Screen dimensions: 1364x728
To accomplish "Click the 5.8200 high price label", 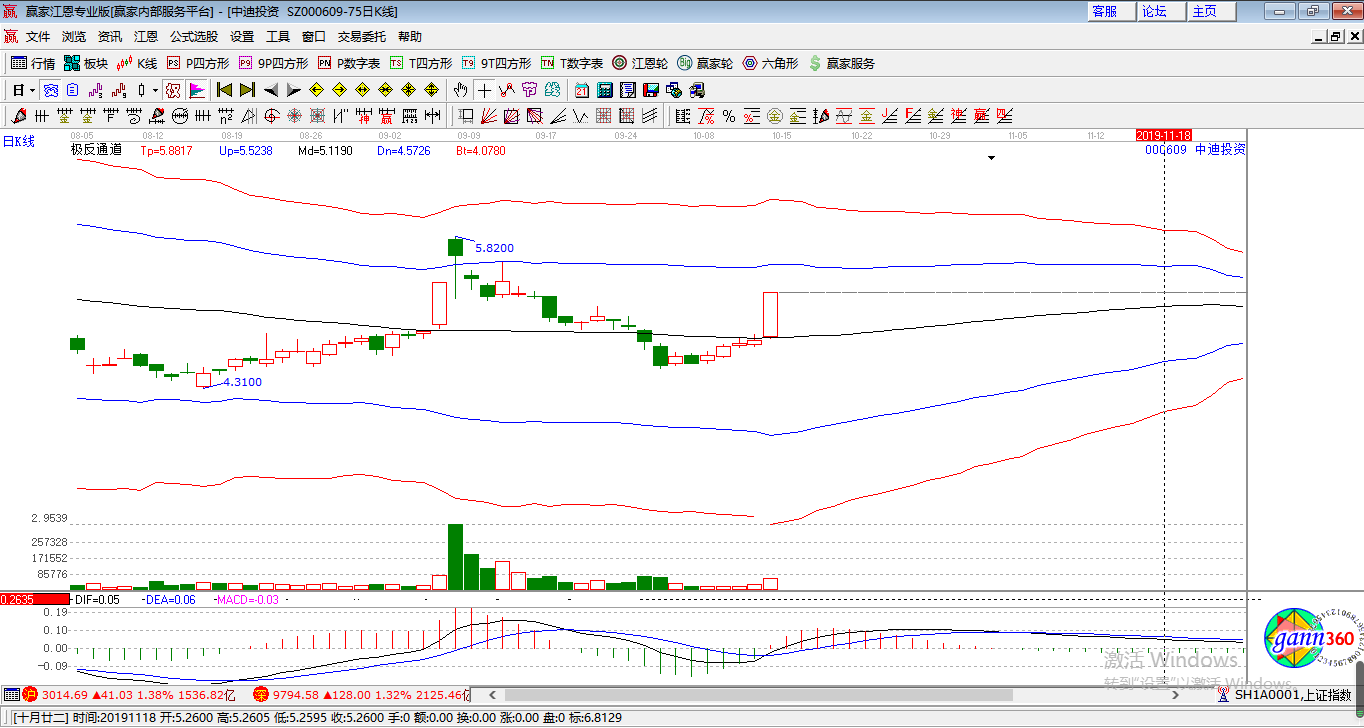I will (x=494, y=248).
